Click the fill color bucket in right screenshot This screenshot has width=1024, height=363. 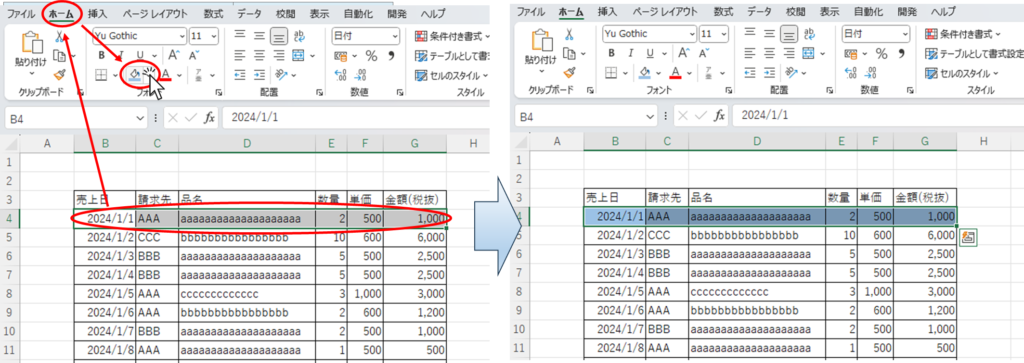[x=645, y=72]
